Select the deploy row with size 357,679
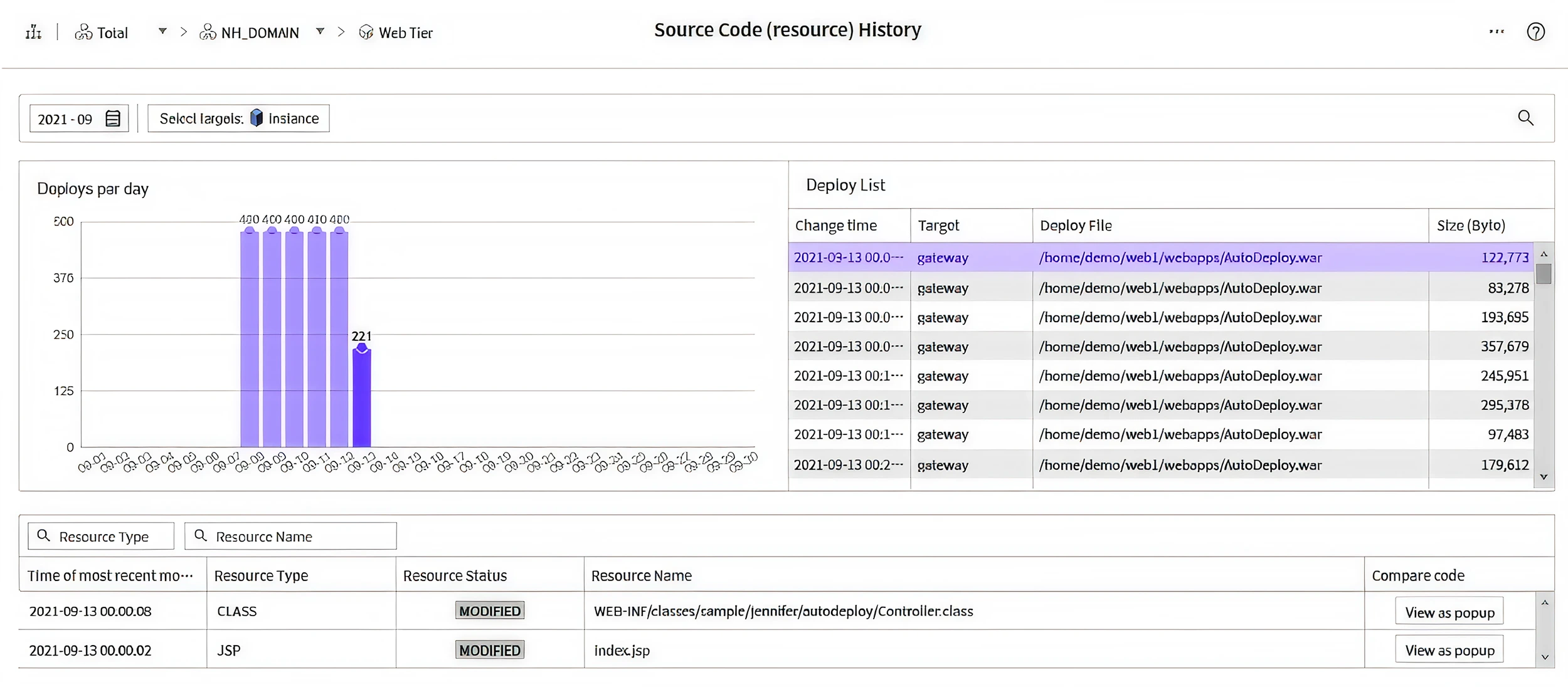The height and width of the screenshot is (687, 1568). tap(1160, 347)
